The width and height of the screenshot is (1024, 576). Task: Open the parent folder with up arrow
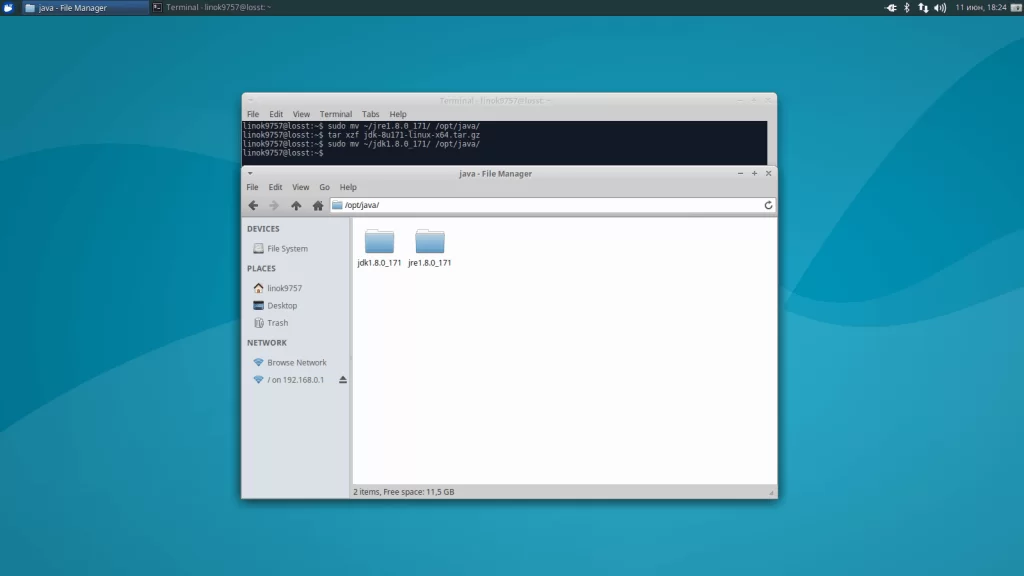(296, 205)
